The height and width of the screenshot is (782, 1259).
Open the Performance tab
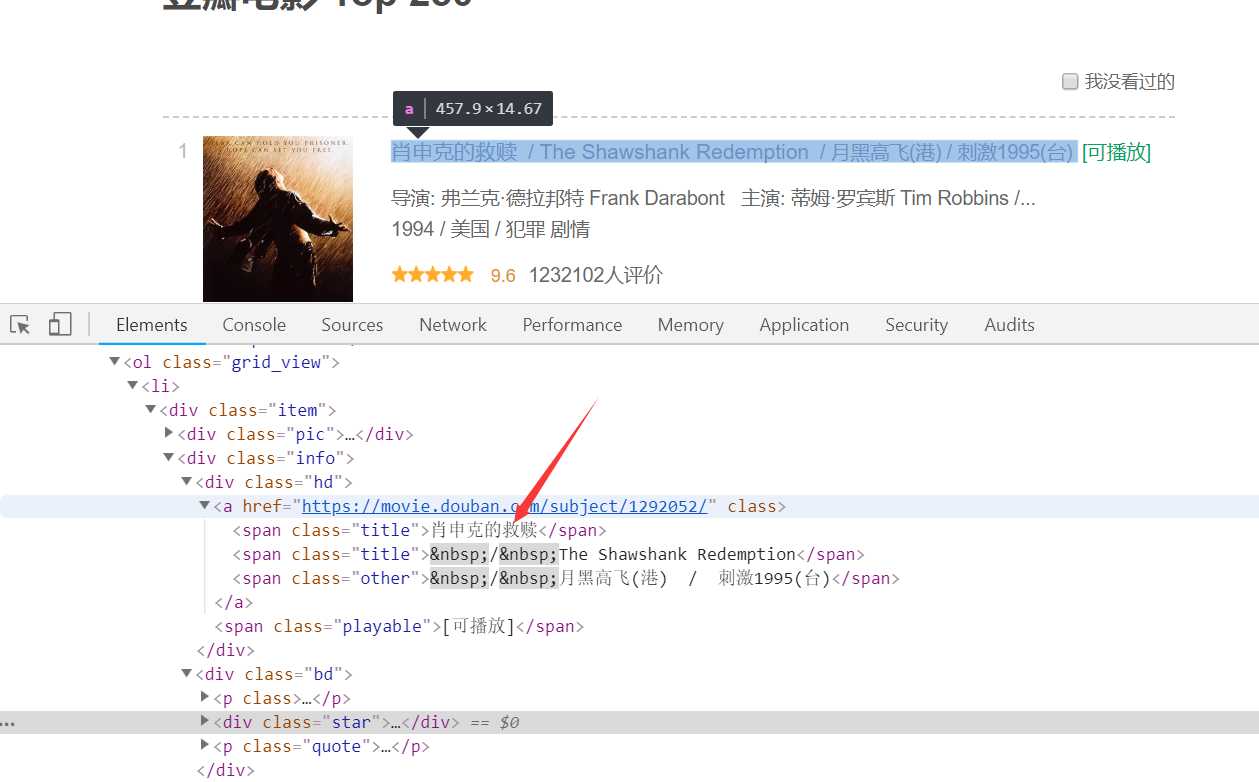(572, 325)
